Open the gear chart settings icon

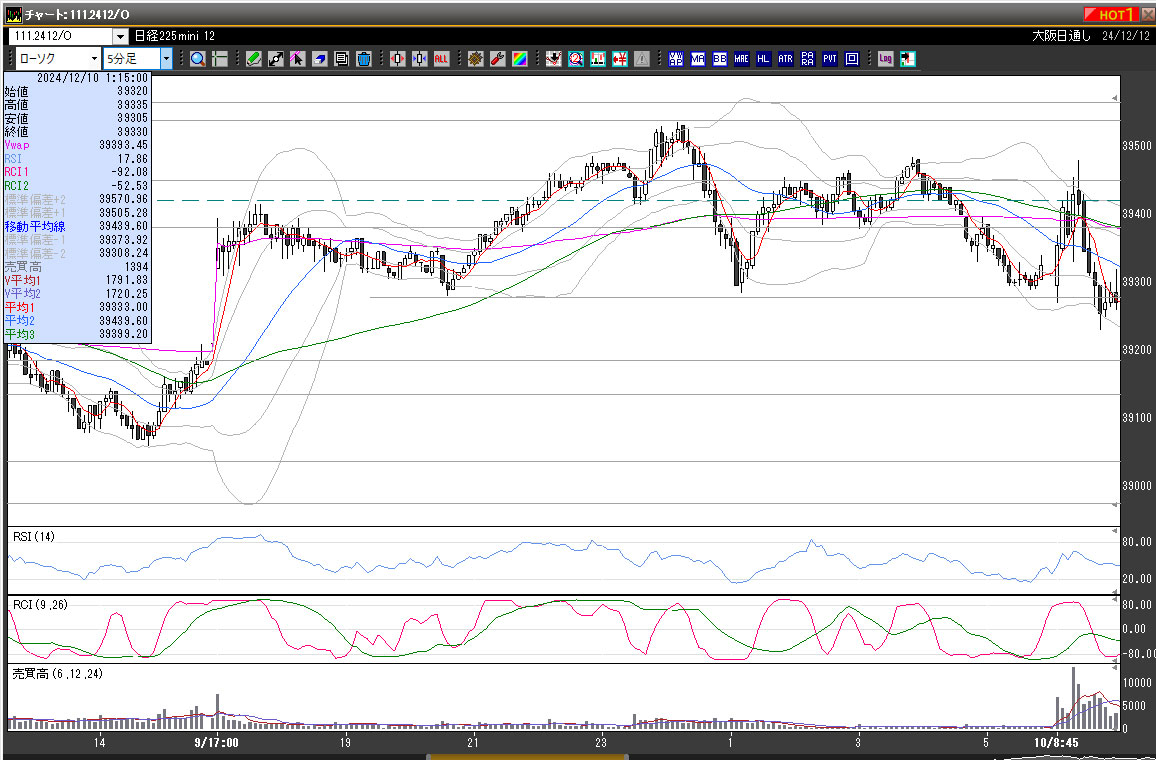click(x=476, y=59)
